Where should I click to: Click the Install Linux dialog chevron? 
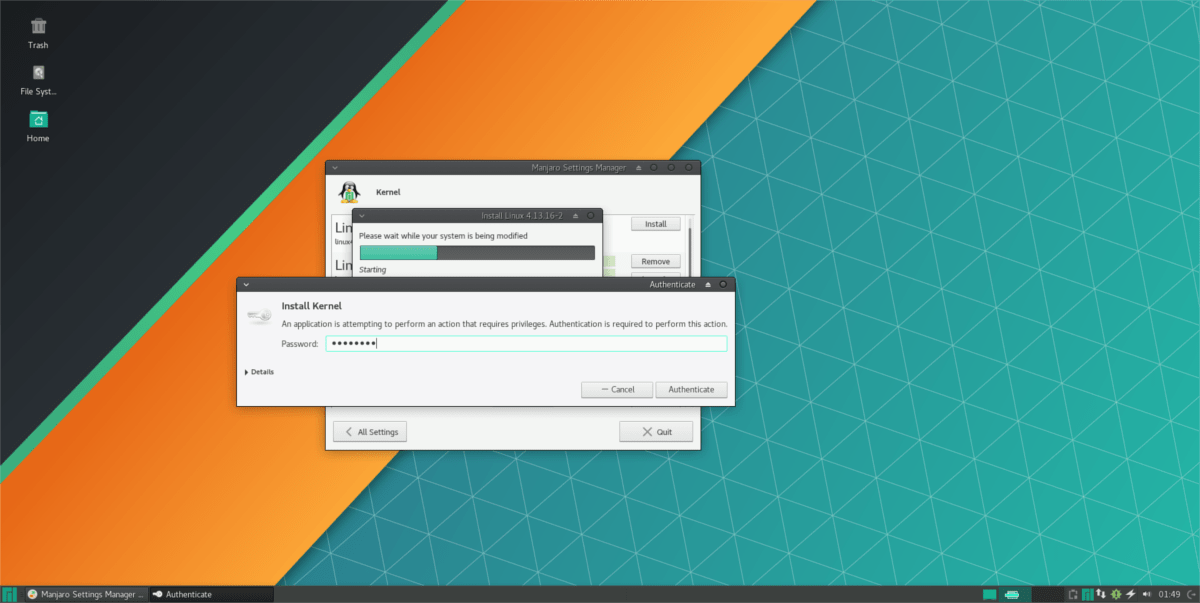[x=362, y=215]
